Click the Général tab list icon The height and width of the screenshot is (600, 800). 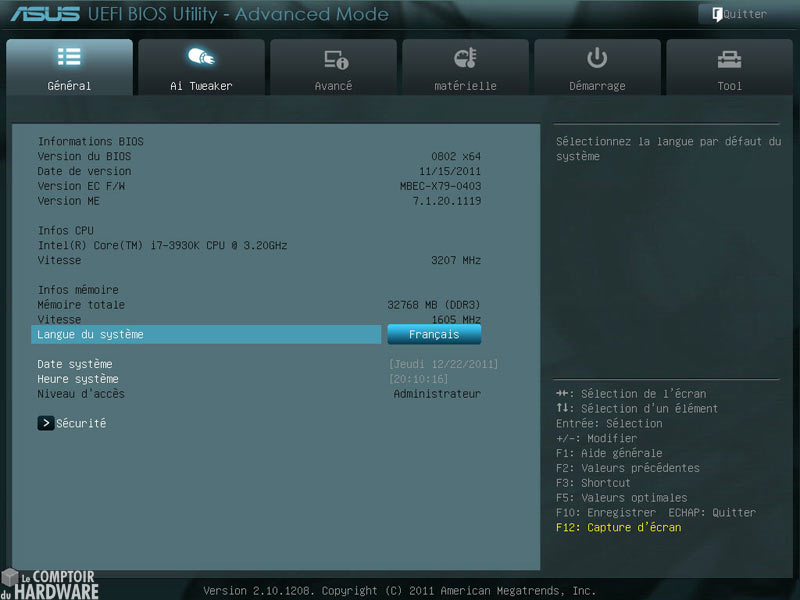click(69, 57)
